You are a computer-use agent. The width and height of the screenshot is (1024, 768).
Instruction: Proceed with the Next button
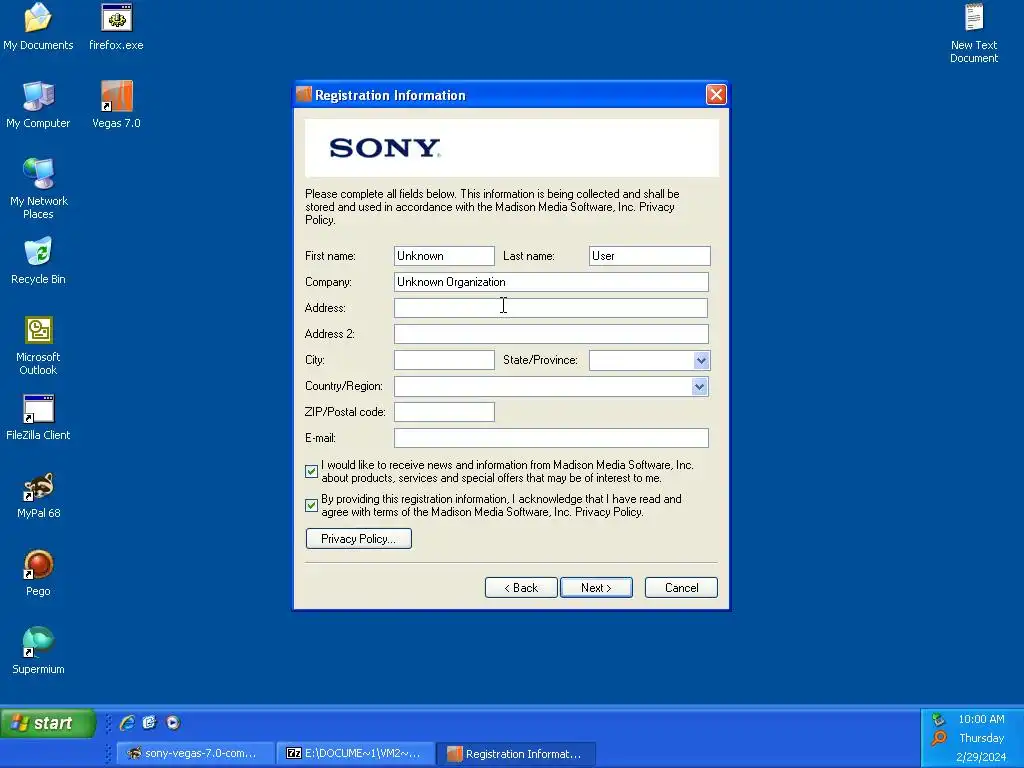coord(596,588)
